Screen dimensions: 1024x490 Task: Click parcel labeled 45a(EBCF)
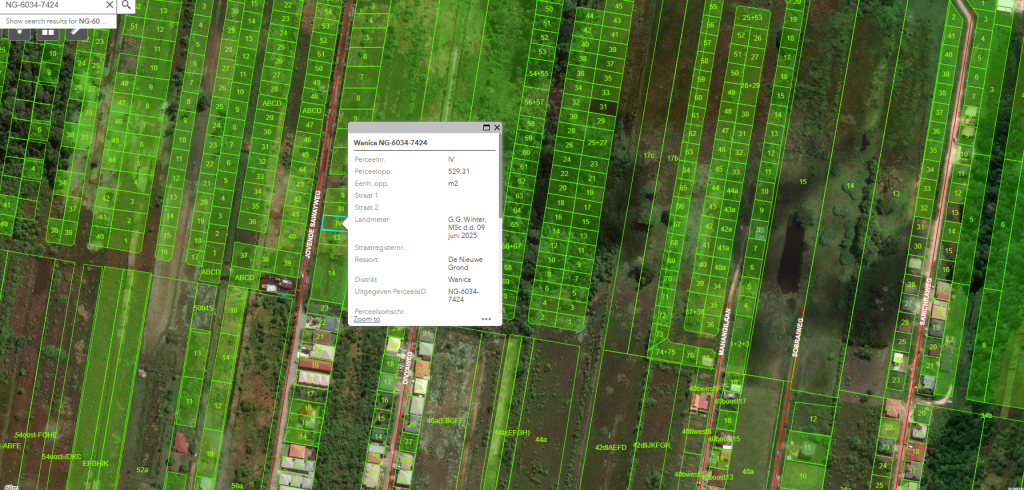click(x=443, y=420)
